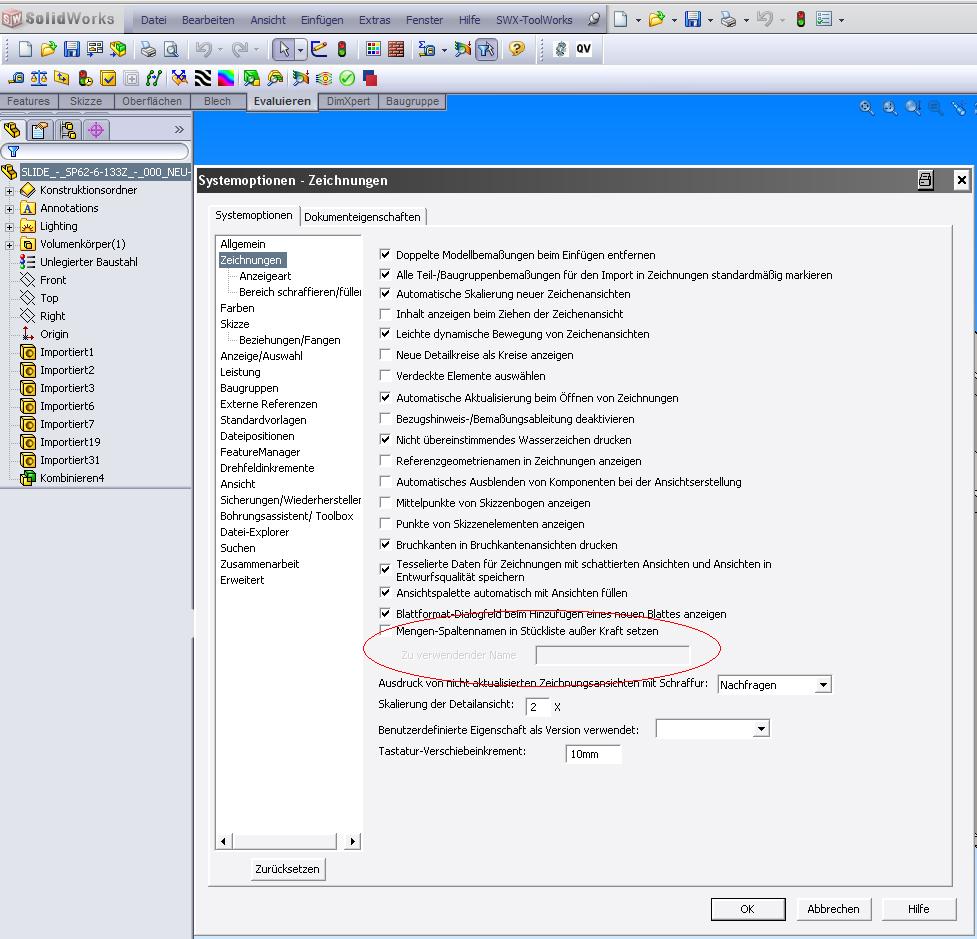This screenshot has height=939, width=977.
Task: Open the Benutzerdefinierte Eigenschaft als Version dropdown
Action: [761, 728]
